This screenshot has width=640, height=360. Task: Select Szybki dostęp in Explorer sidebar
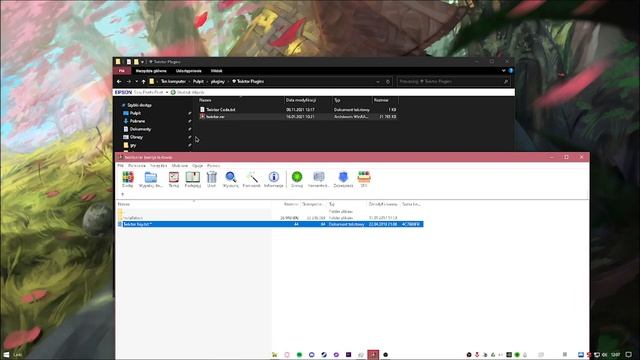coord(136,105)
